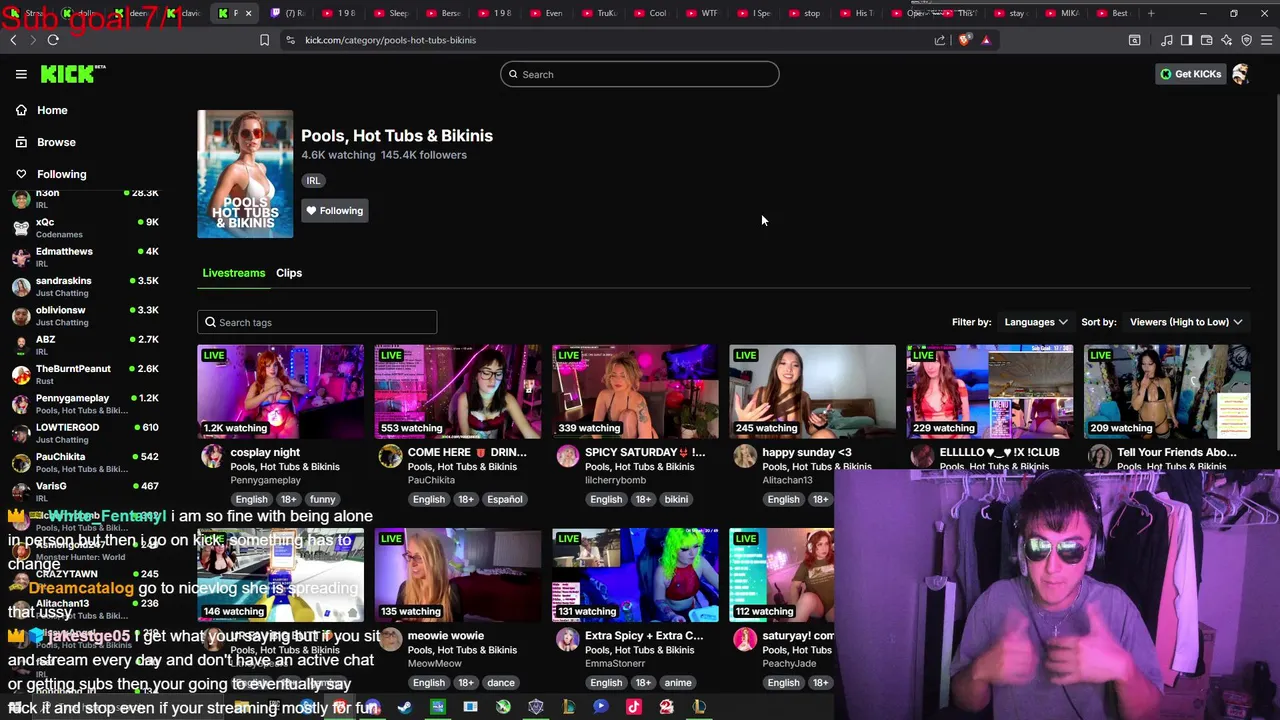This screenshot has height=720, width=1280.
Task: Open xQc channel in followed list
Action: pyautogui.click(x=85, y=228)
